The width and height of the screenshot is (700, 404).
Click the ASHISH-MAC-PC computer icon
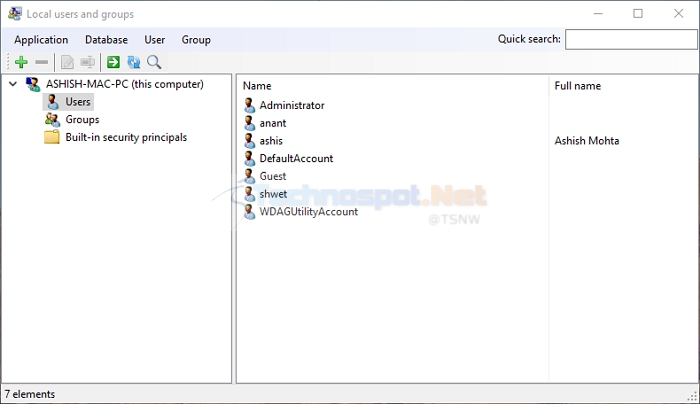pyautogui.click(x=33, y=84)
